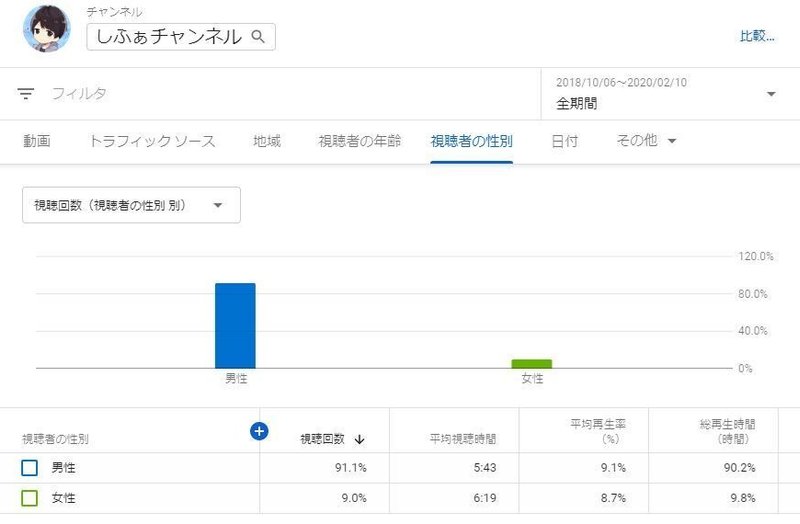
Task: Click the green 女性 bar in chart
Action: (532, 364)
